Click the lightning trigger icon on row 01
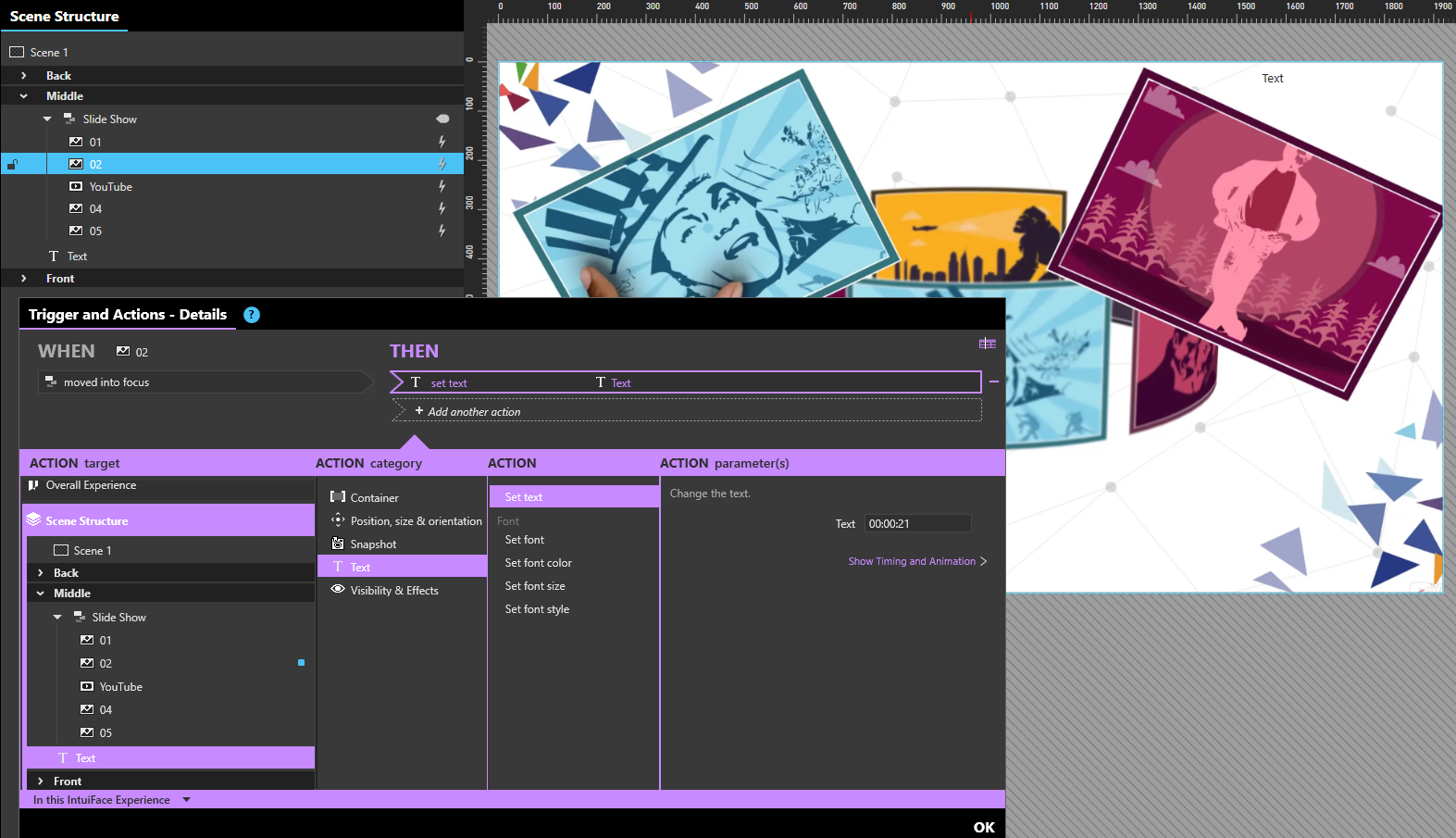This screenshot has width=1456, height=838. [442, 142]
